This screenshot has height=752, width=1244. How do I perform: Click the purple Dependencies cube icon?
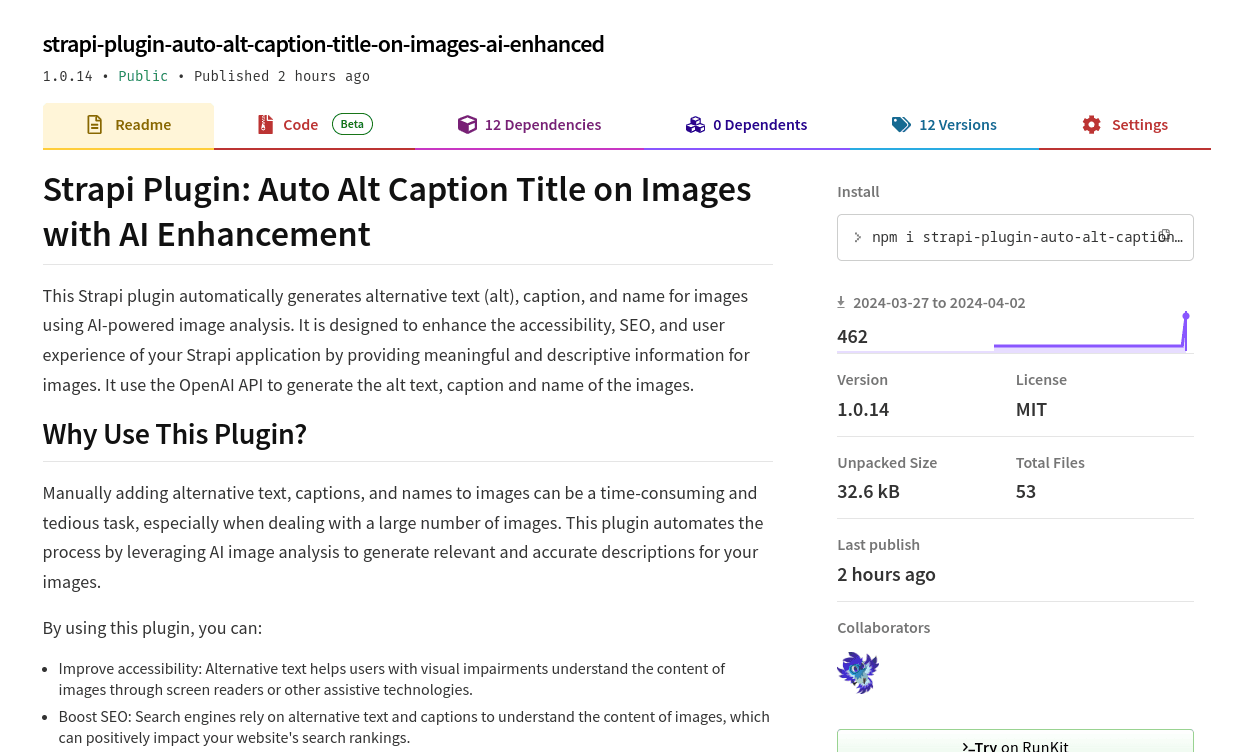pyautogui.click(x=467, y=125)
